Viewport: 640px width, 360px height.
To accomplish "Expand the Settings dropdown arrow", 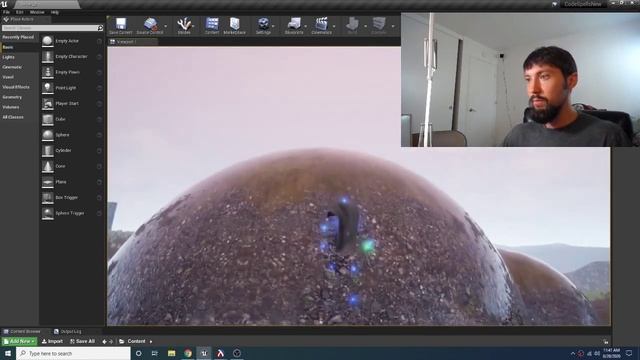I will pos(273,26).
